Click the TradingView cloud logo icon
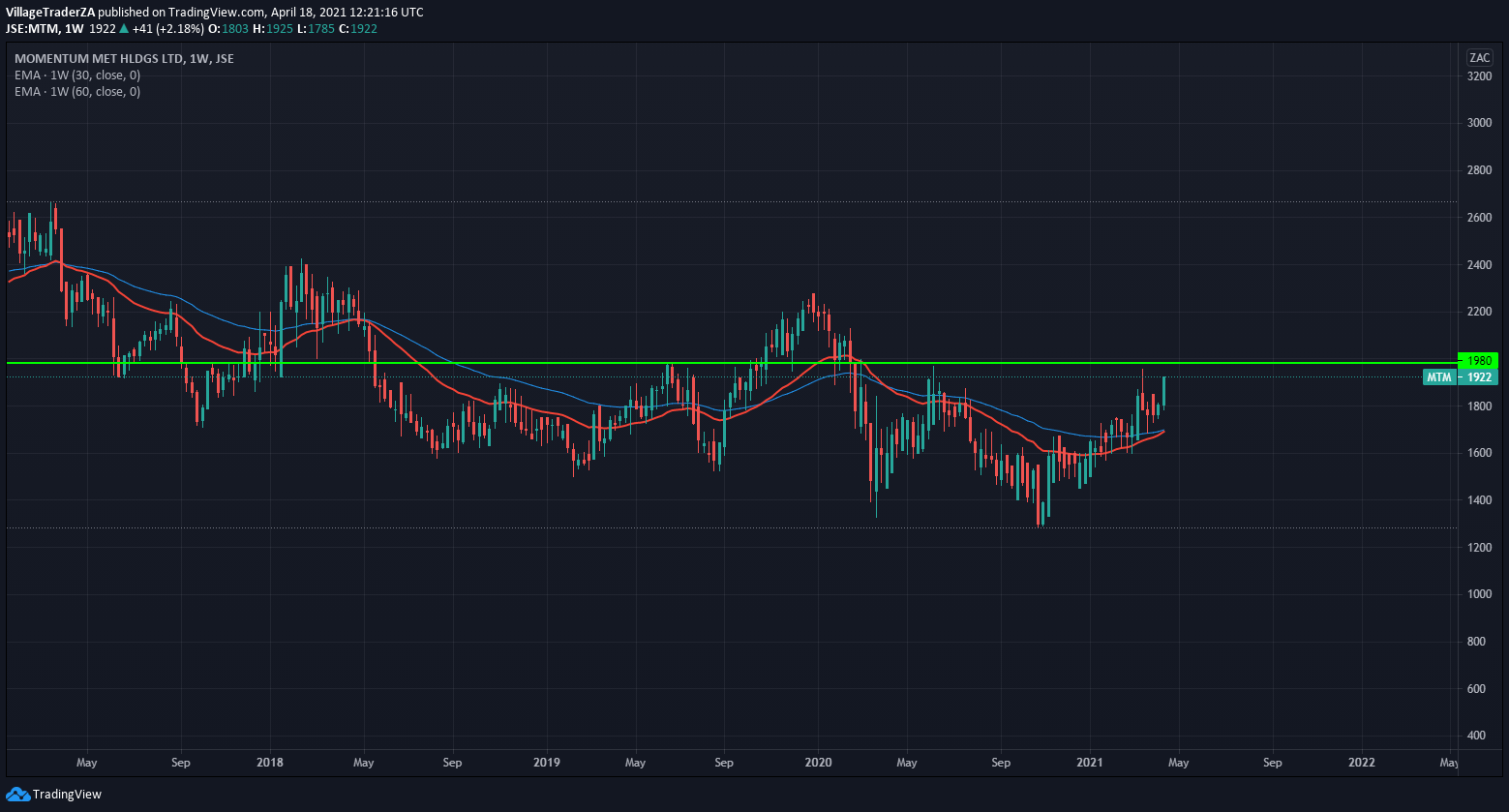This screenshot has height=812, width=1509. point(17,795)
